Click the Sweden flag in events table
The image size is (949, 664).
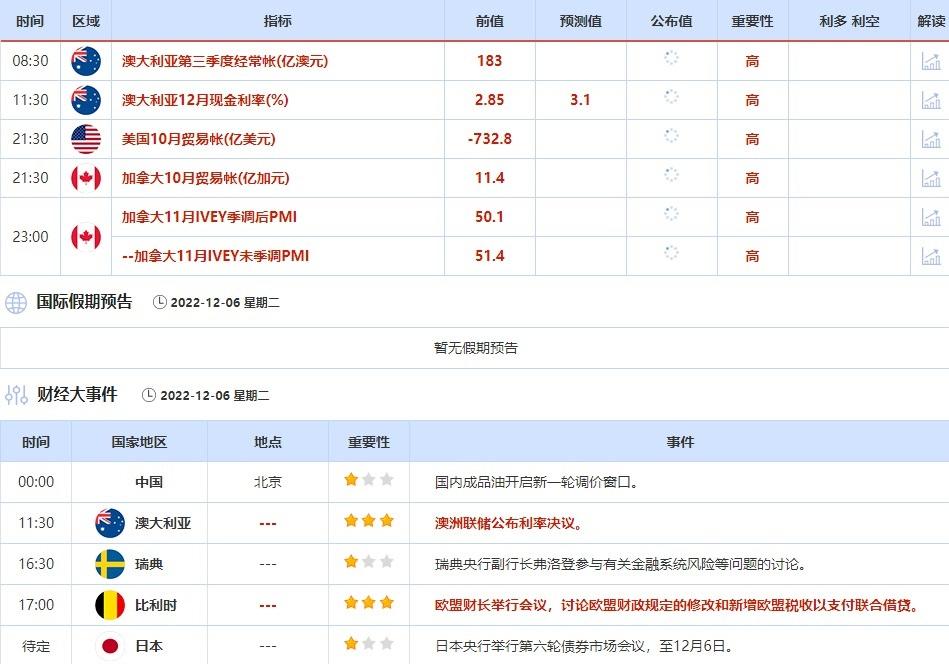point(109,564)
